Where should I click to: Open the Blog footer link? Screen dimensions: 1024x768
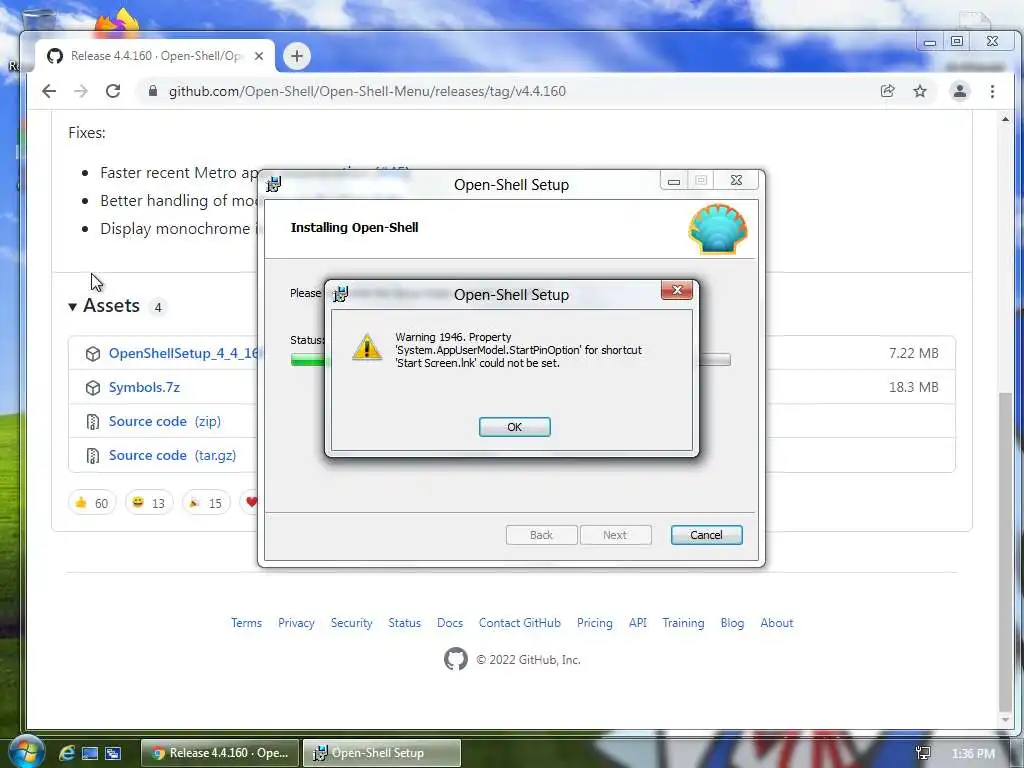click(732, 623)
